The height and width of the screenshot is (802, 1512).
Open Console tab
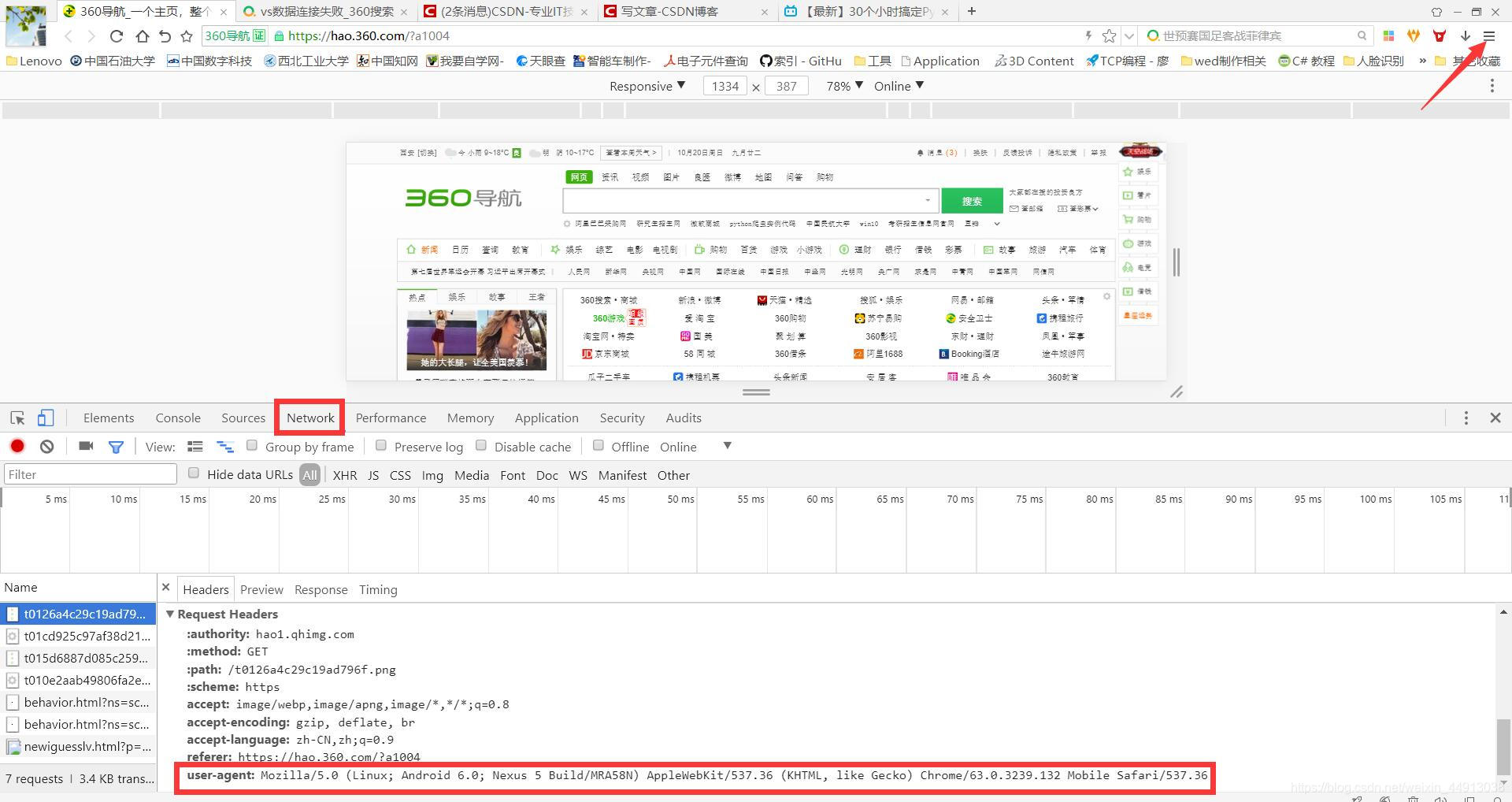pyautogui.click(x=178, y=418)
